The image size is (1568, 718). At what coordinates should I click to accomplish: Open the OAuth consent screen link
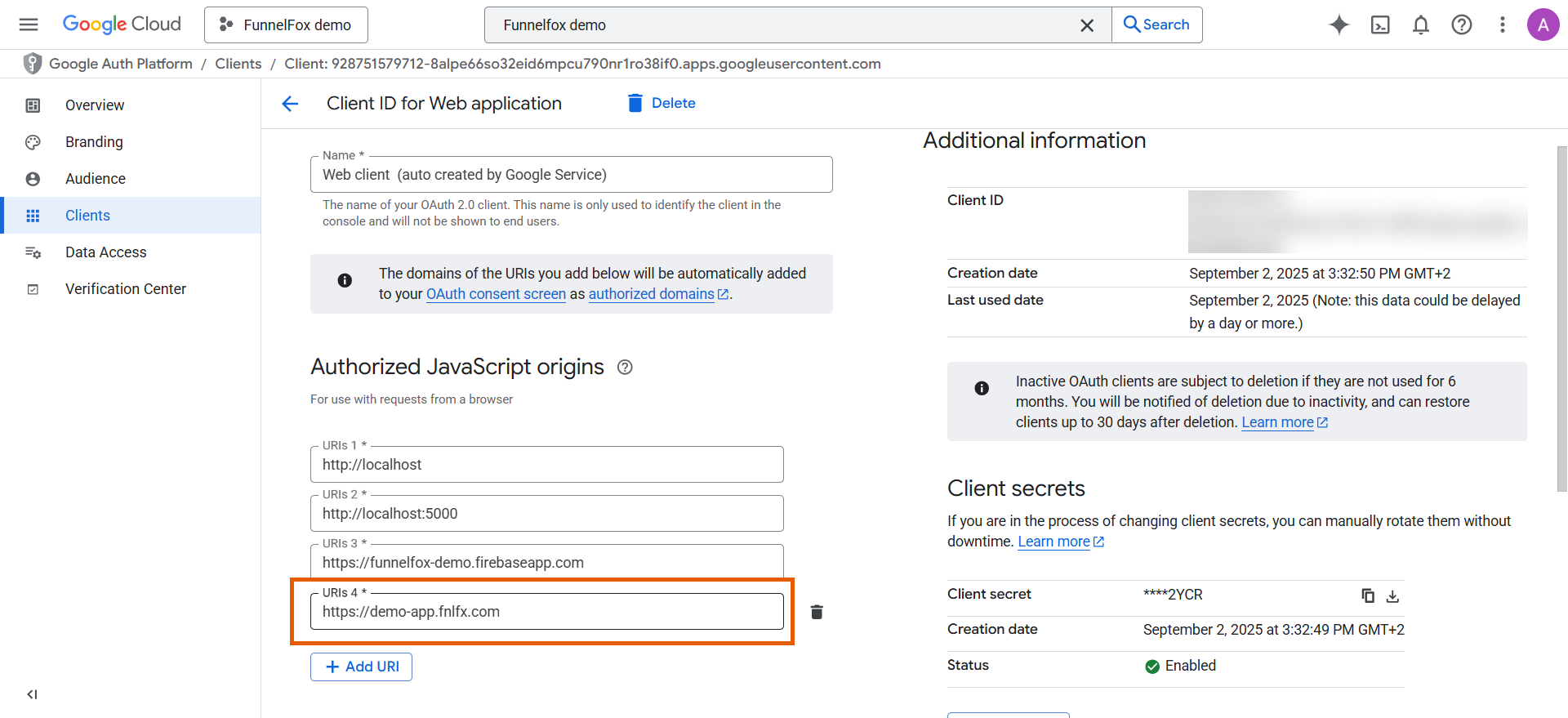496,294
